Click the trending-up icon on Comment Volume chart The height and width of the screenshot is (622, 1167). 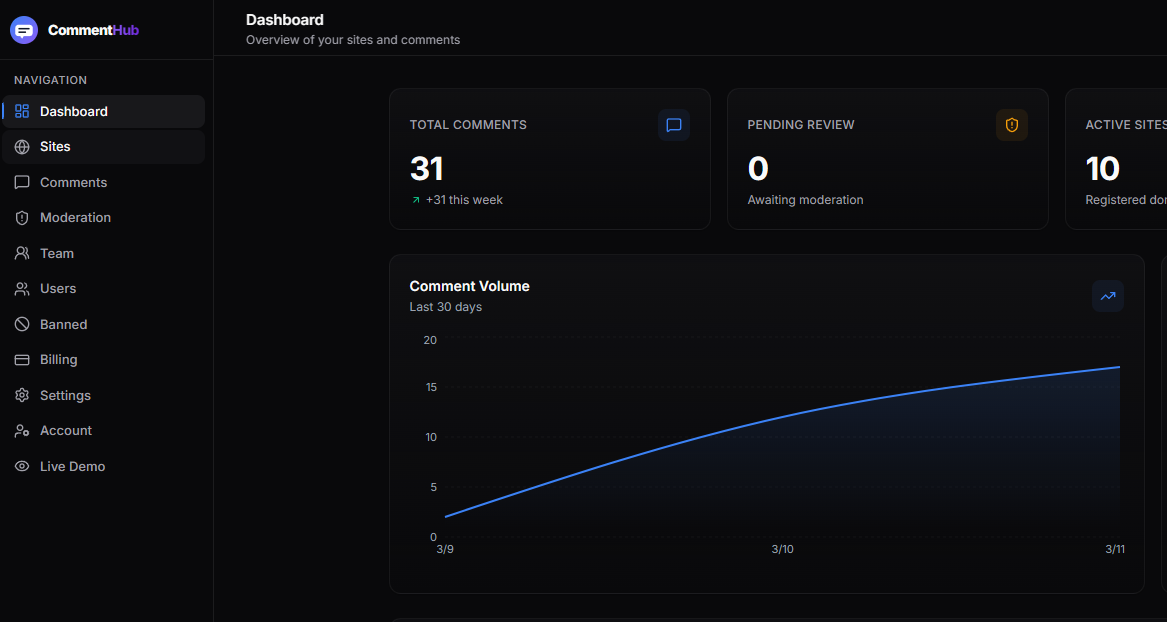(x=1108, y=296)
